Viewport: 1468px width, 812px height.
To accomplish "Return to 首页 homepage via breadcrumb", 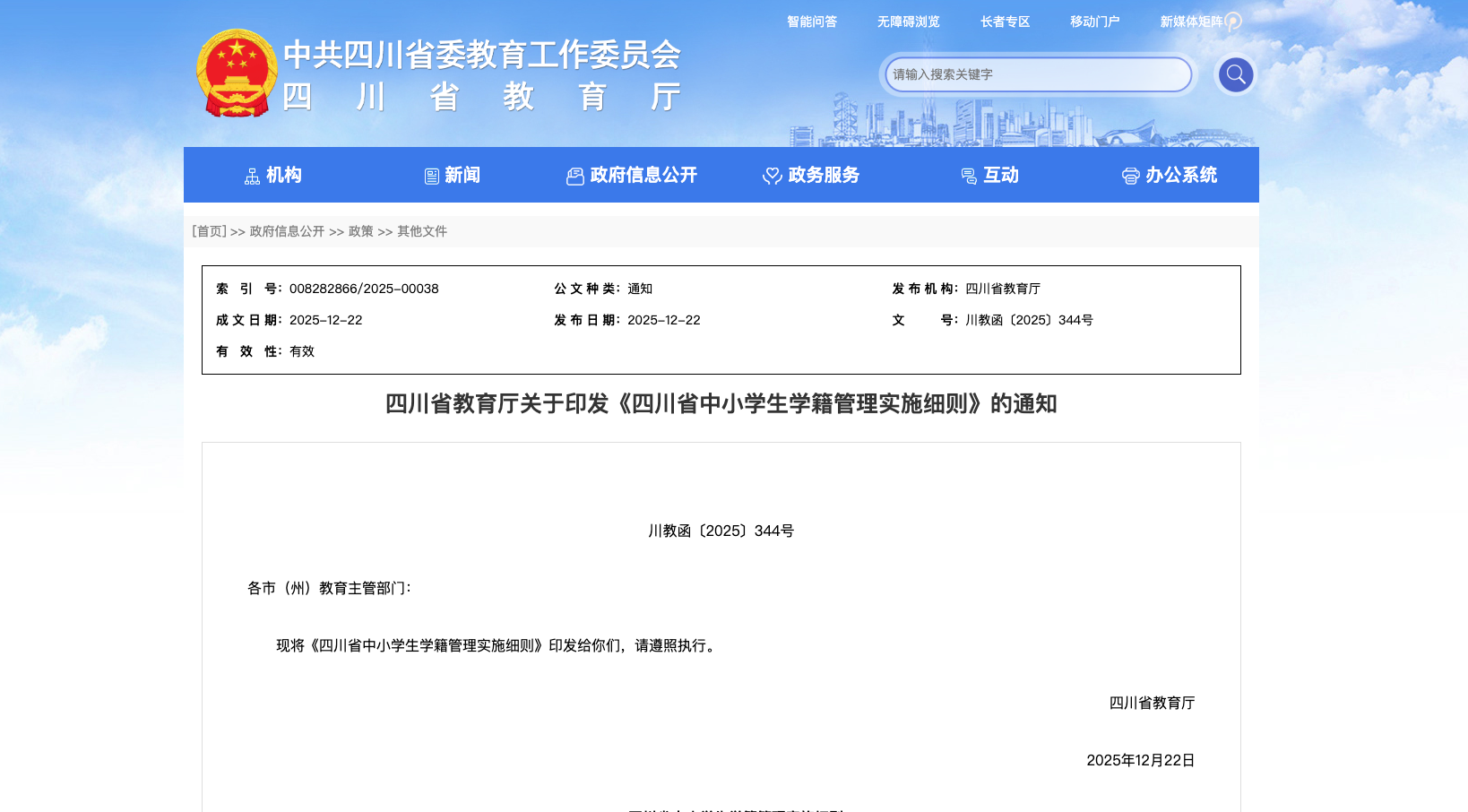I will [209, 231].
